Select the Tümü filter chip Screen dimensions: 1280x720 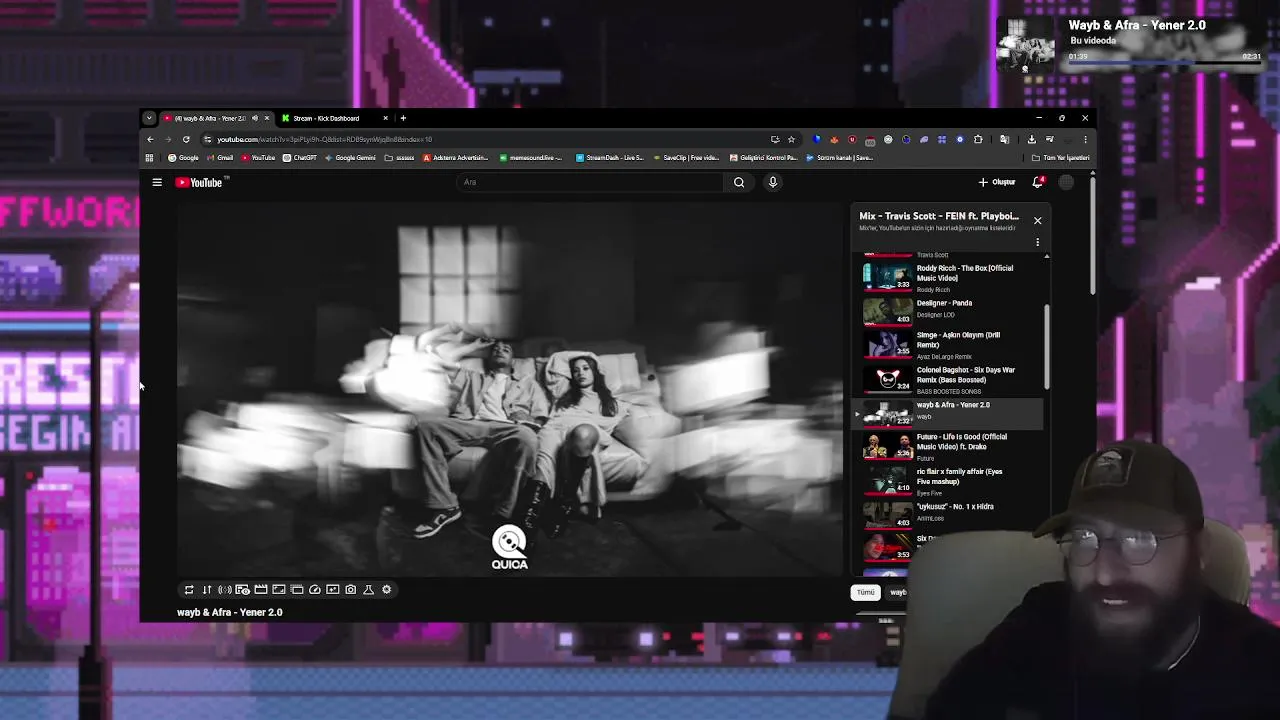(866, 592)
